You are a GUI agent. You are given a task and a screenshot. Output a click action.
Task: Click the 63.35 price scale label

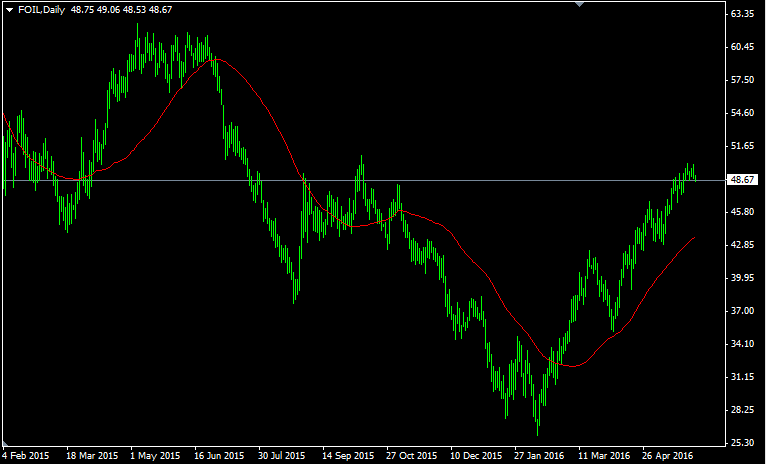coord(743,14)
